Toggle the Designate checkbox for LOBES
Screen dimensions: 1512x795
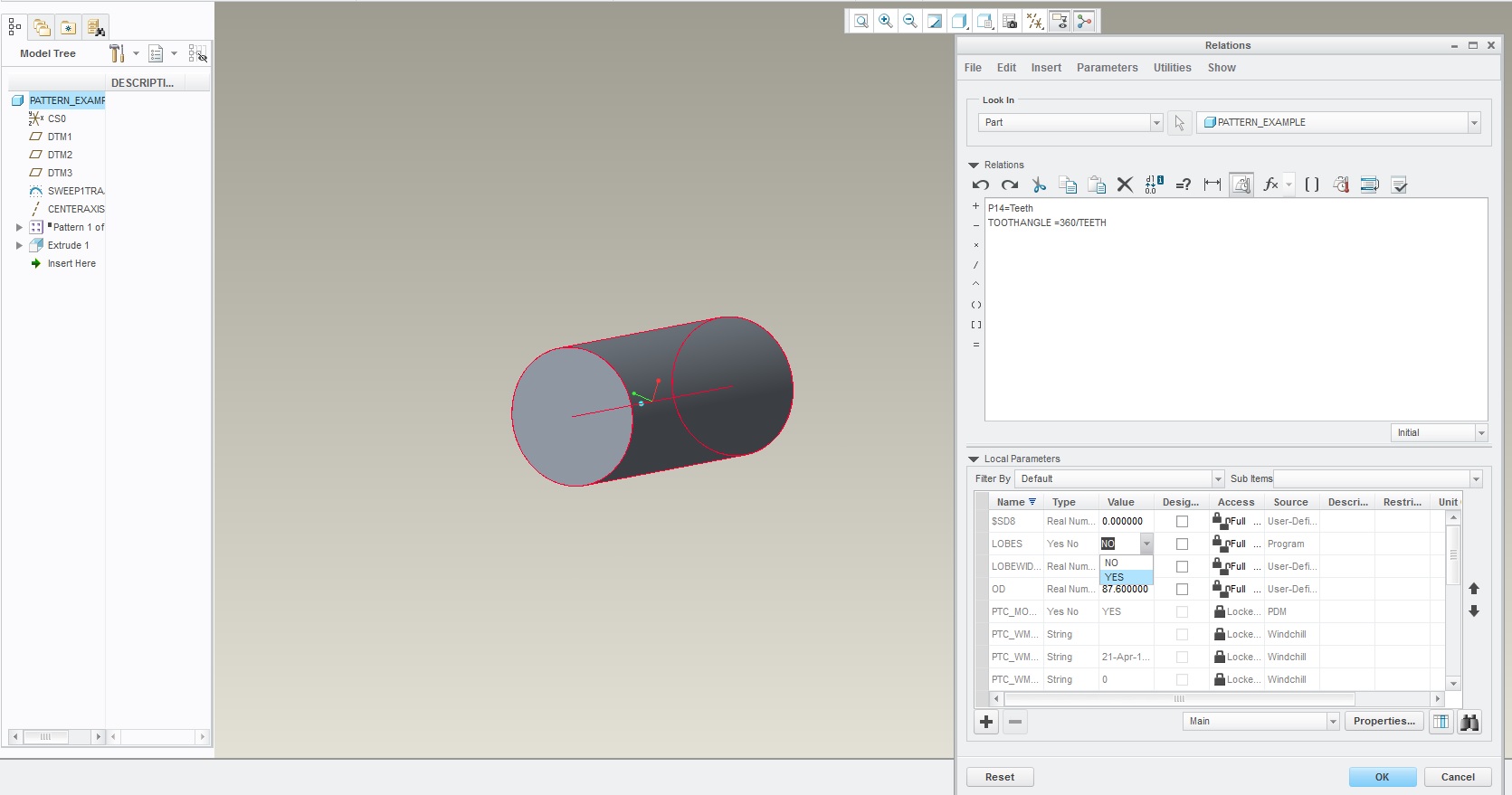click(x=1182, y=544)
